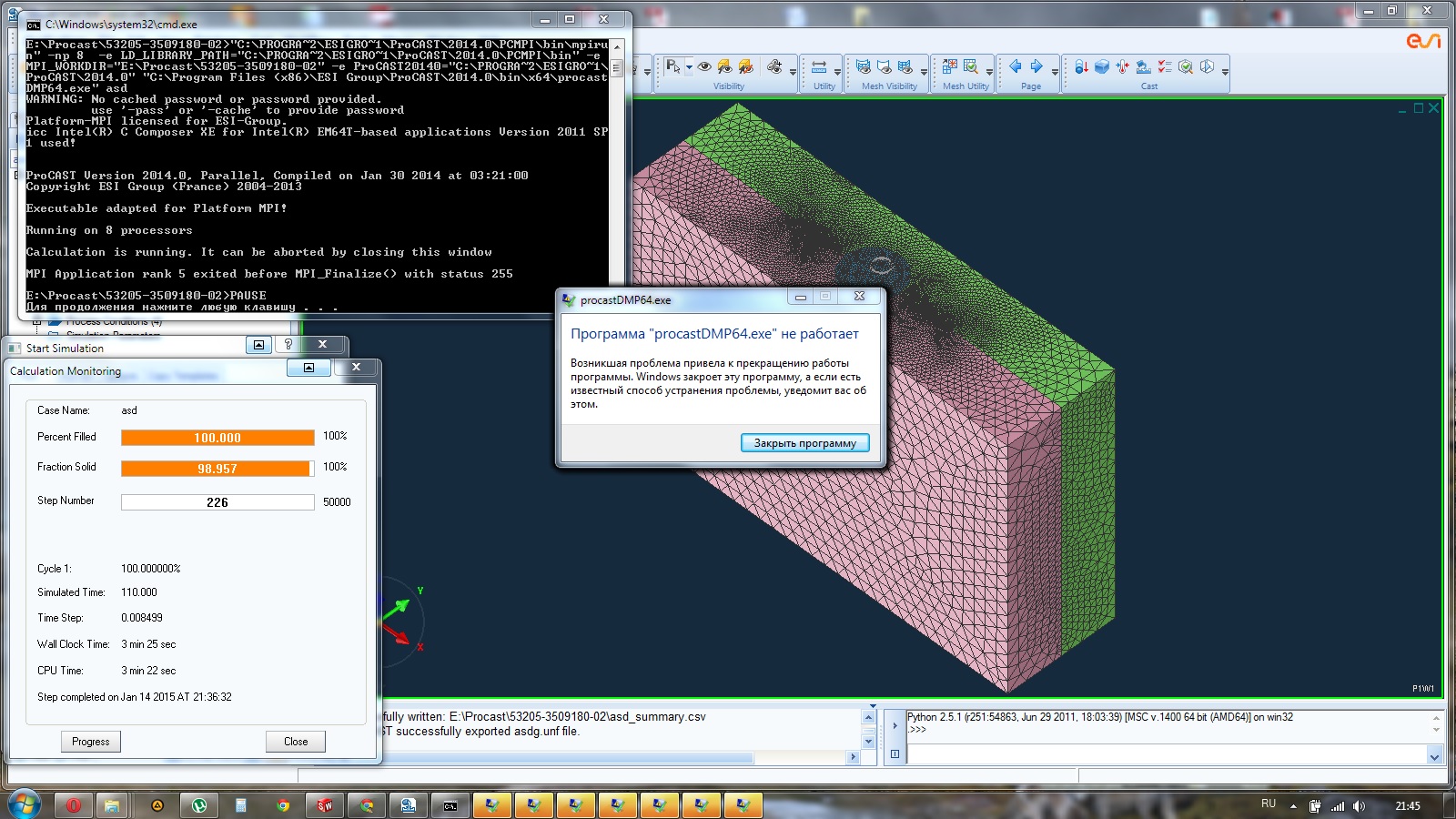Go to previous page with left arrow

[x=1016, y=66]
